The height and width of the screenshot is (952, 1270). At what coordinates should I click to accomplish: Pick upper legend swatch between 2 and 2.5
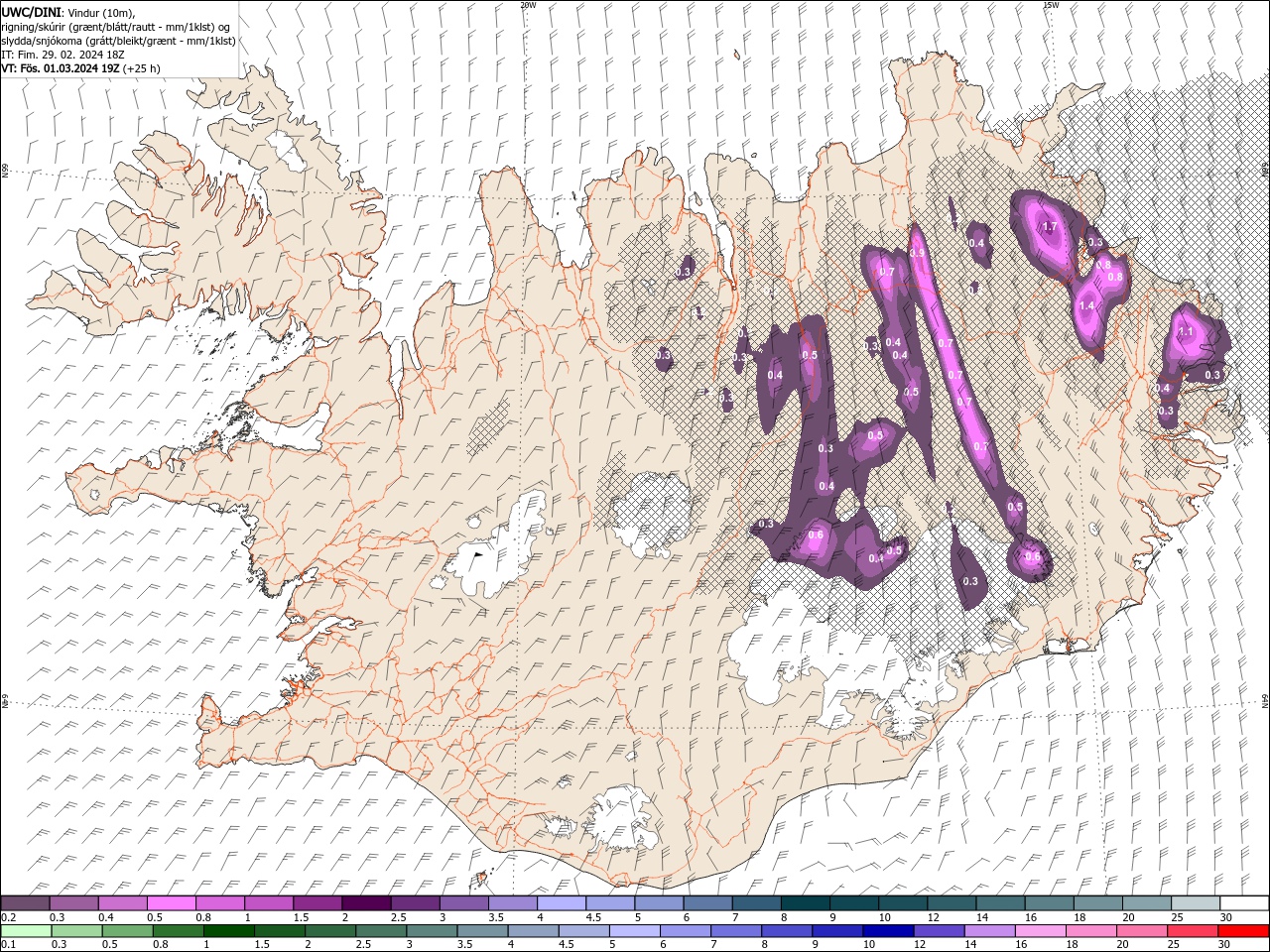click(366, 903)
